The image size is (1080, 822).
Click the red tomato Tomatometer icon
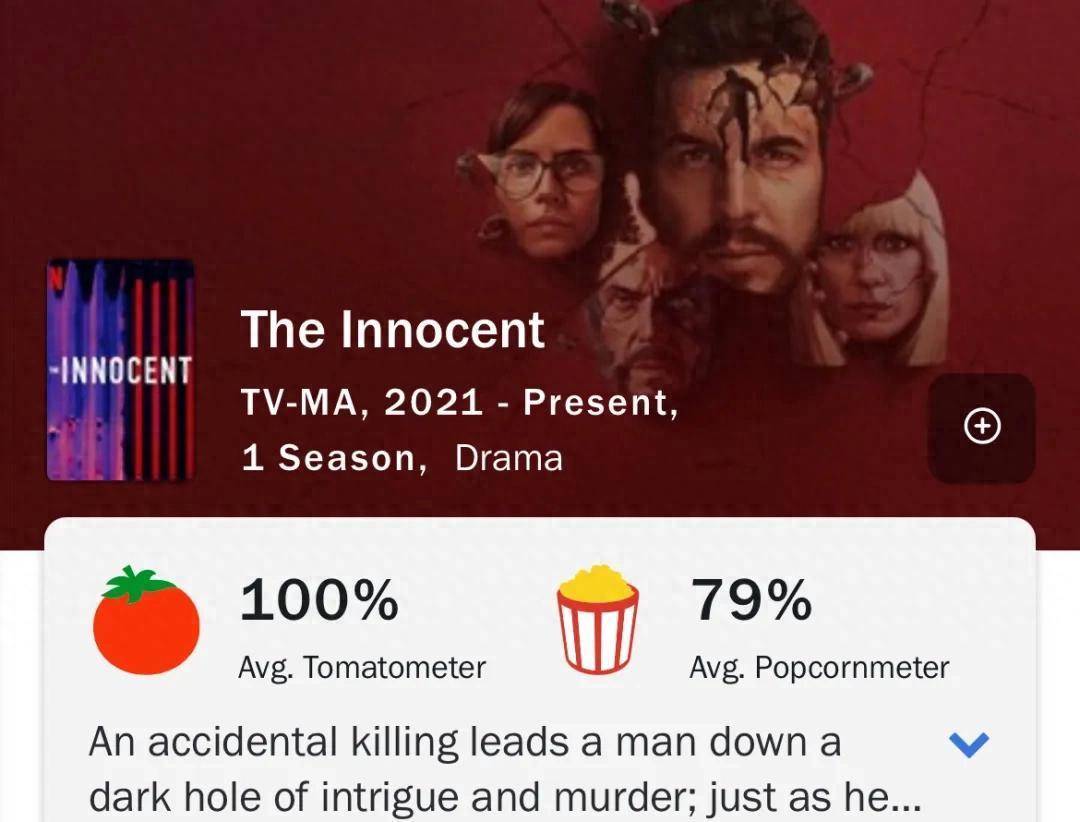[146, 620]
